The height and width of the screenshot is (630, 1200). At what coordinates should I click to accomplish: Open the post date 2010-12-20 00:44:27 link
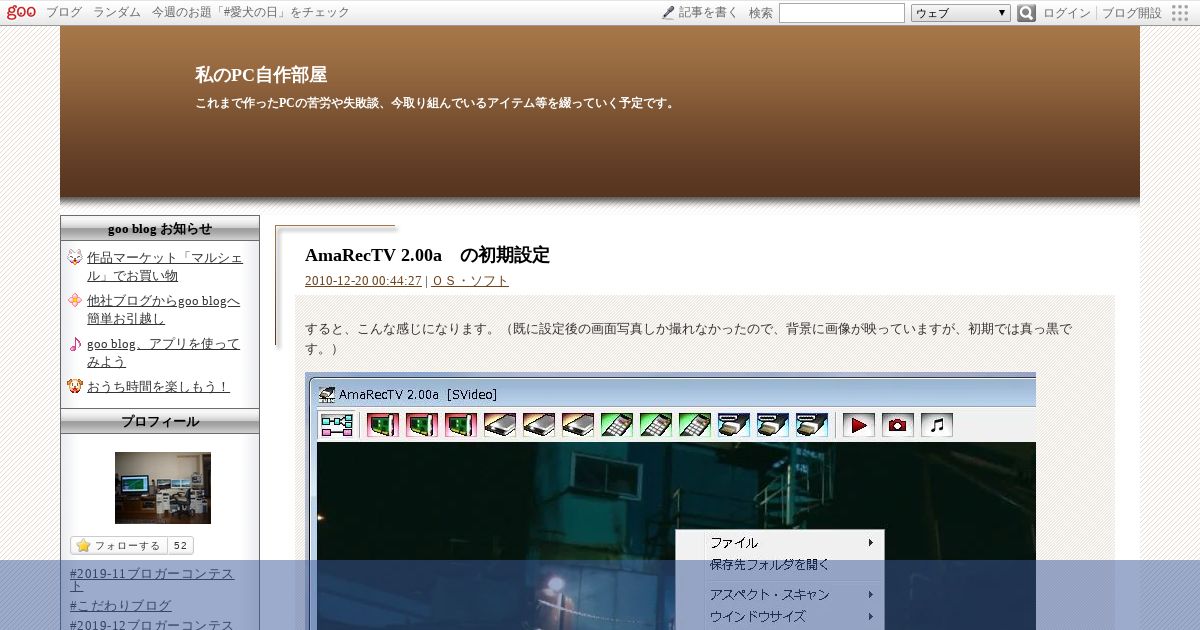click(363, 281)
